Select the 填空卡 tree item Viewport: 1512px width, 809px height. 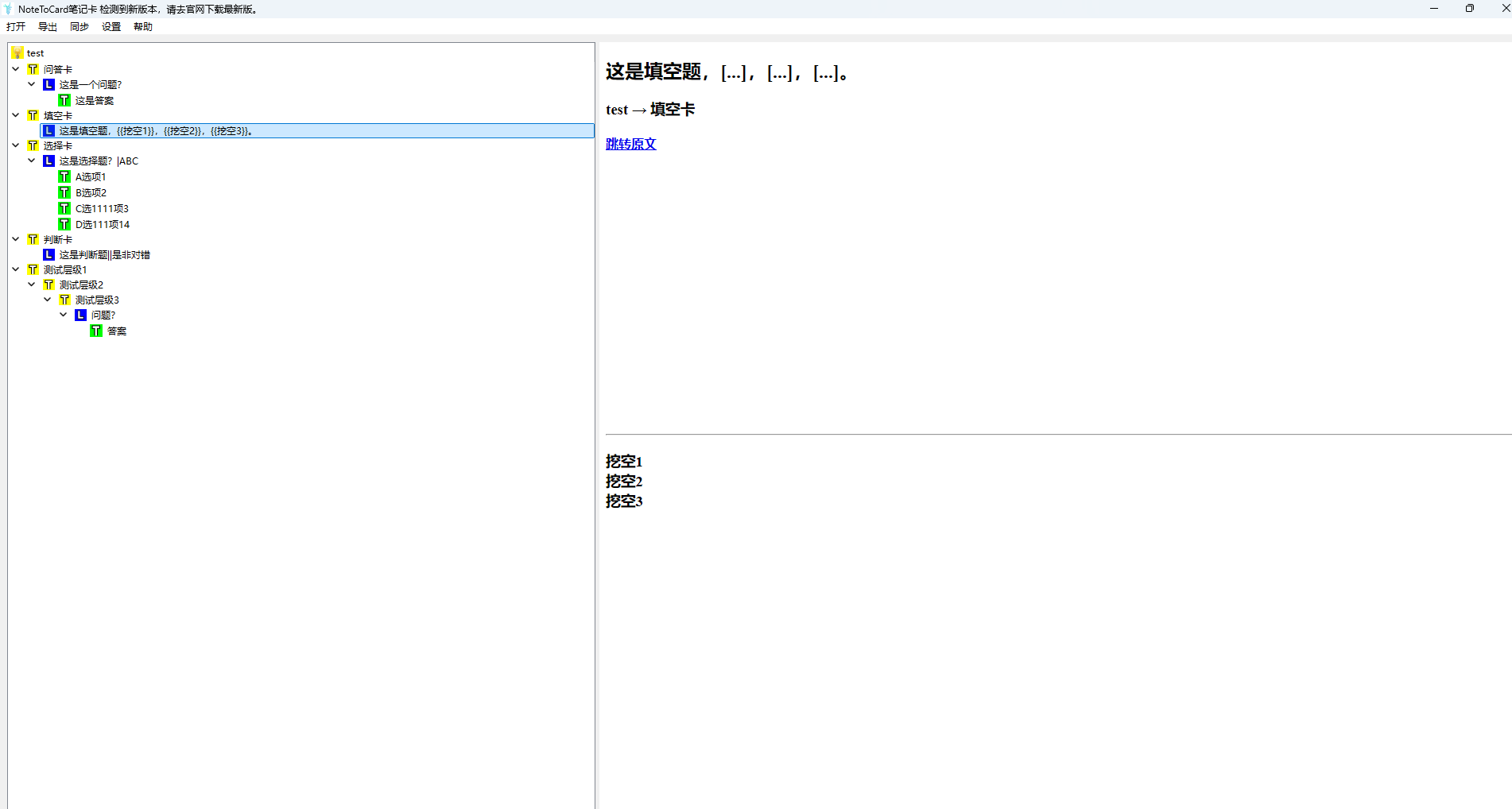(58, 115)
